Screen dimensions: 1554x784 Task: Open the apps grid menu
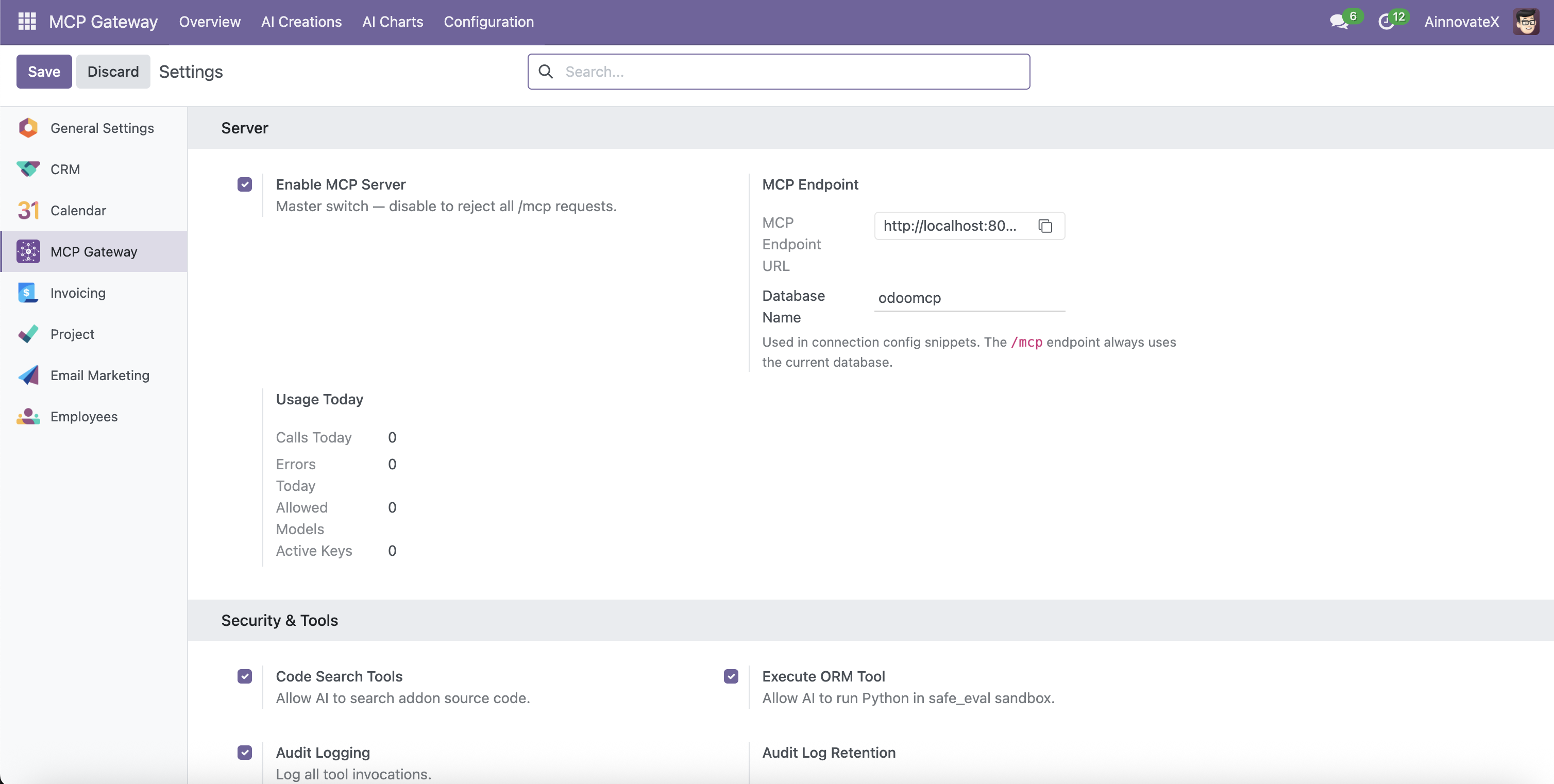pyautogui.click(x=27, y=22)
